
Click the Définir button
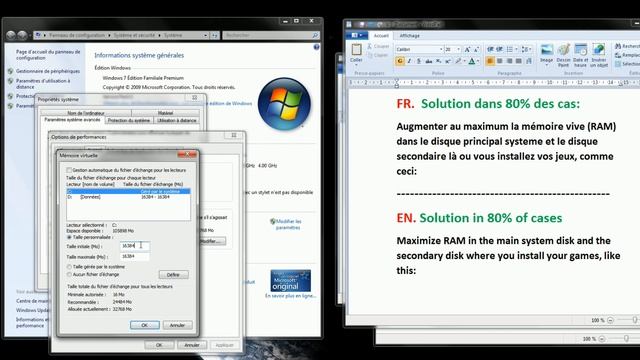click(173, 275)
